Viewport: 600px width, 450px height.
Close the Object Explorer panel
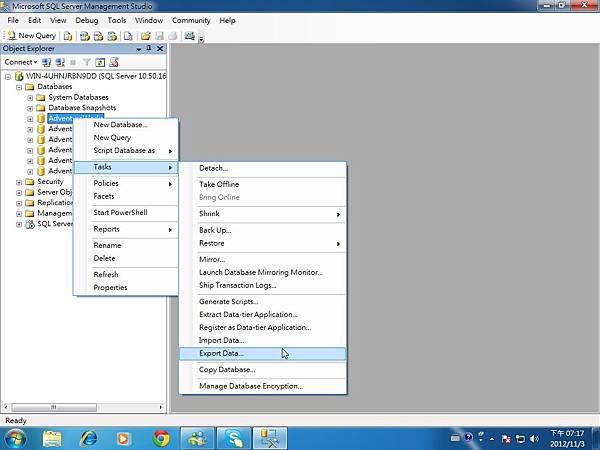tap(160, 48)
